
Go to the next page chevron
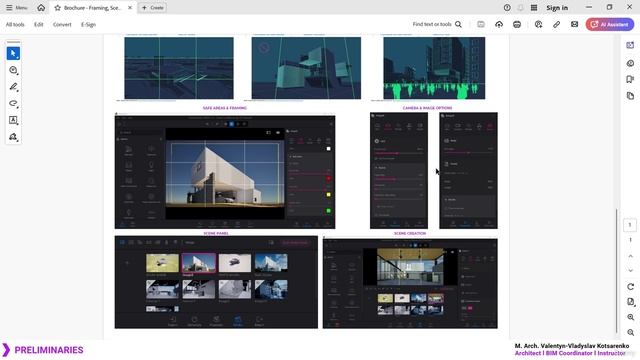point(630,270)
